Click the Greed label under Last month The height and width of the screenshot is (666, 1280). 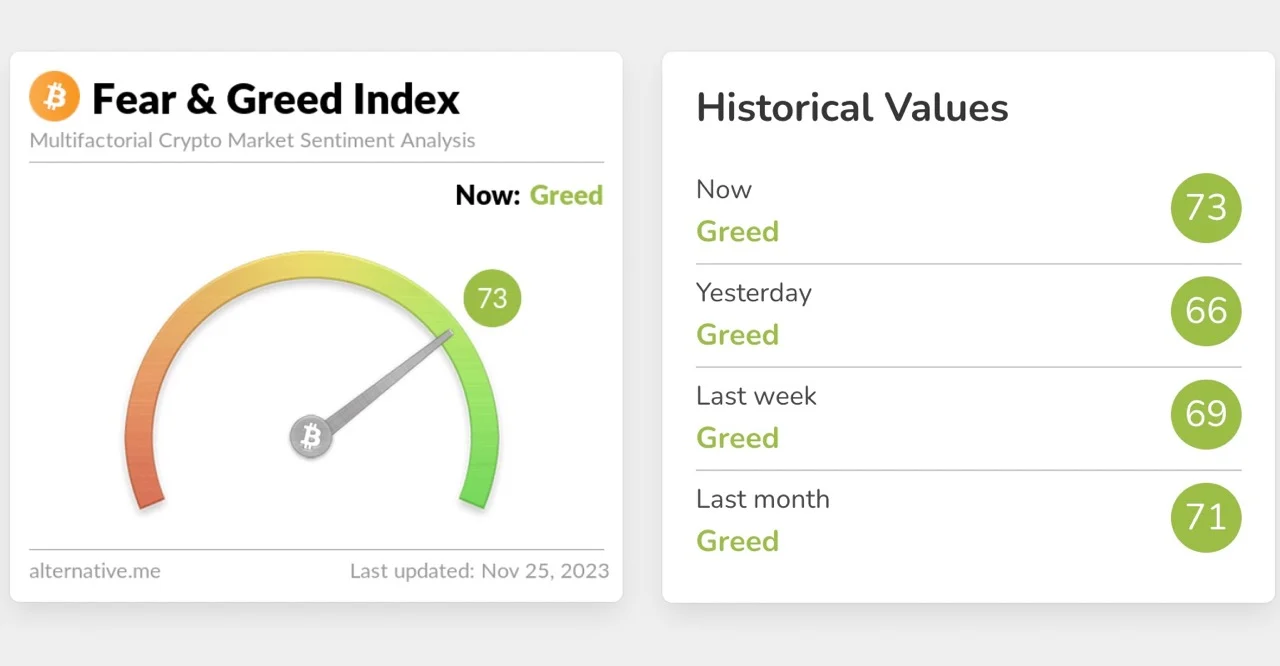pos(737,541)
